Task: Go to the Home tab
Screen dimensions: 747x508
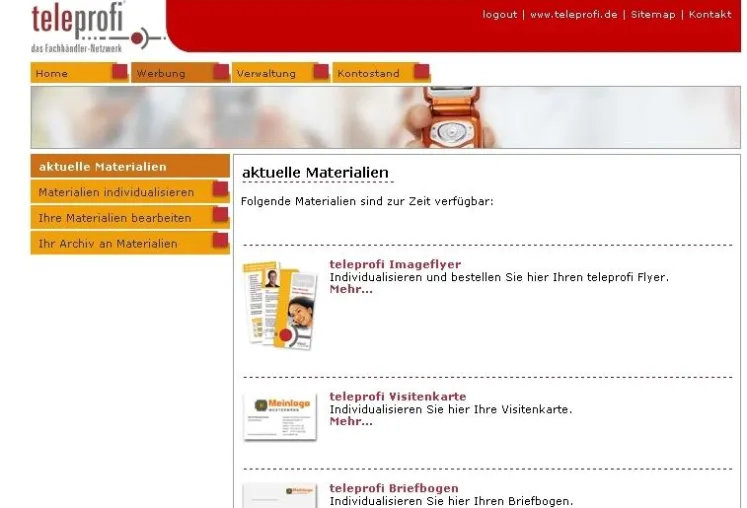Action: coord(79,73)
